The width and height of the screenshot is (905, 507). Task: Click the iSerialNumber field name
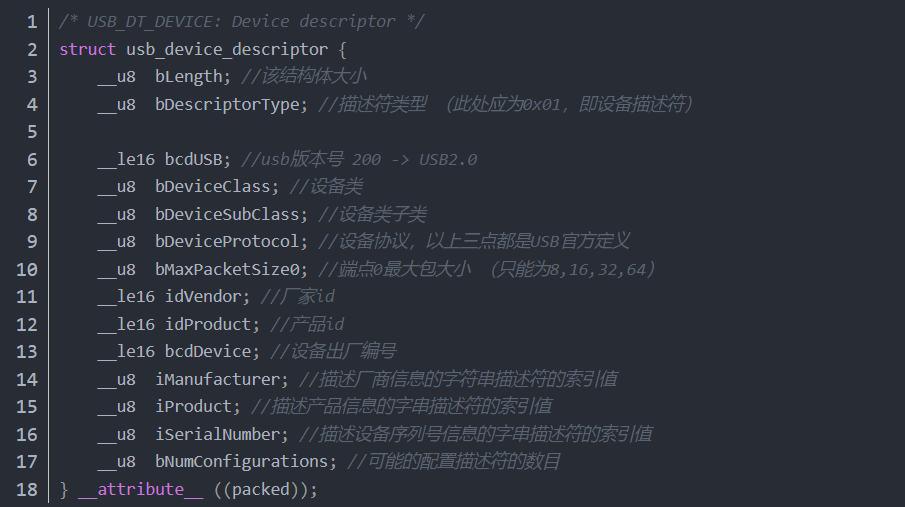217,434
